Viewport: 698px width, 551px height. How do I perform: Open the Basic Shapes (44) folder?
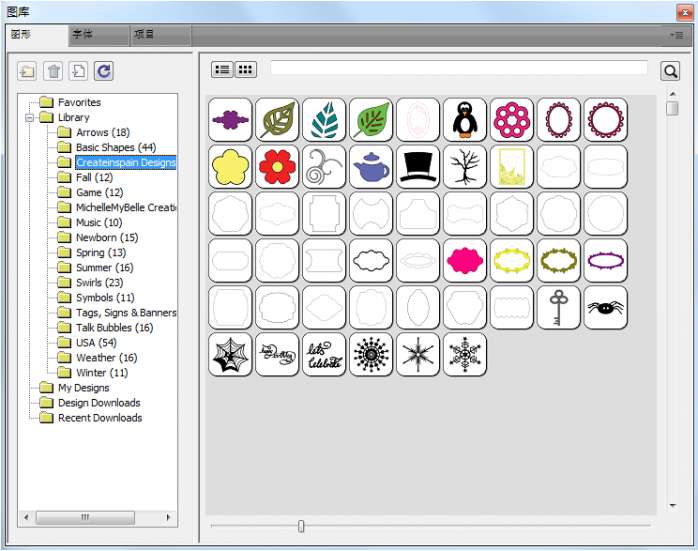[x=115, y=148]
